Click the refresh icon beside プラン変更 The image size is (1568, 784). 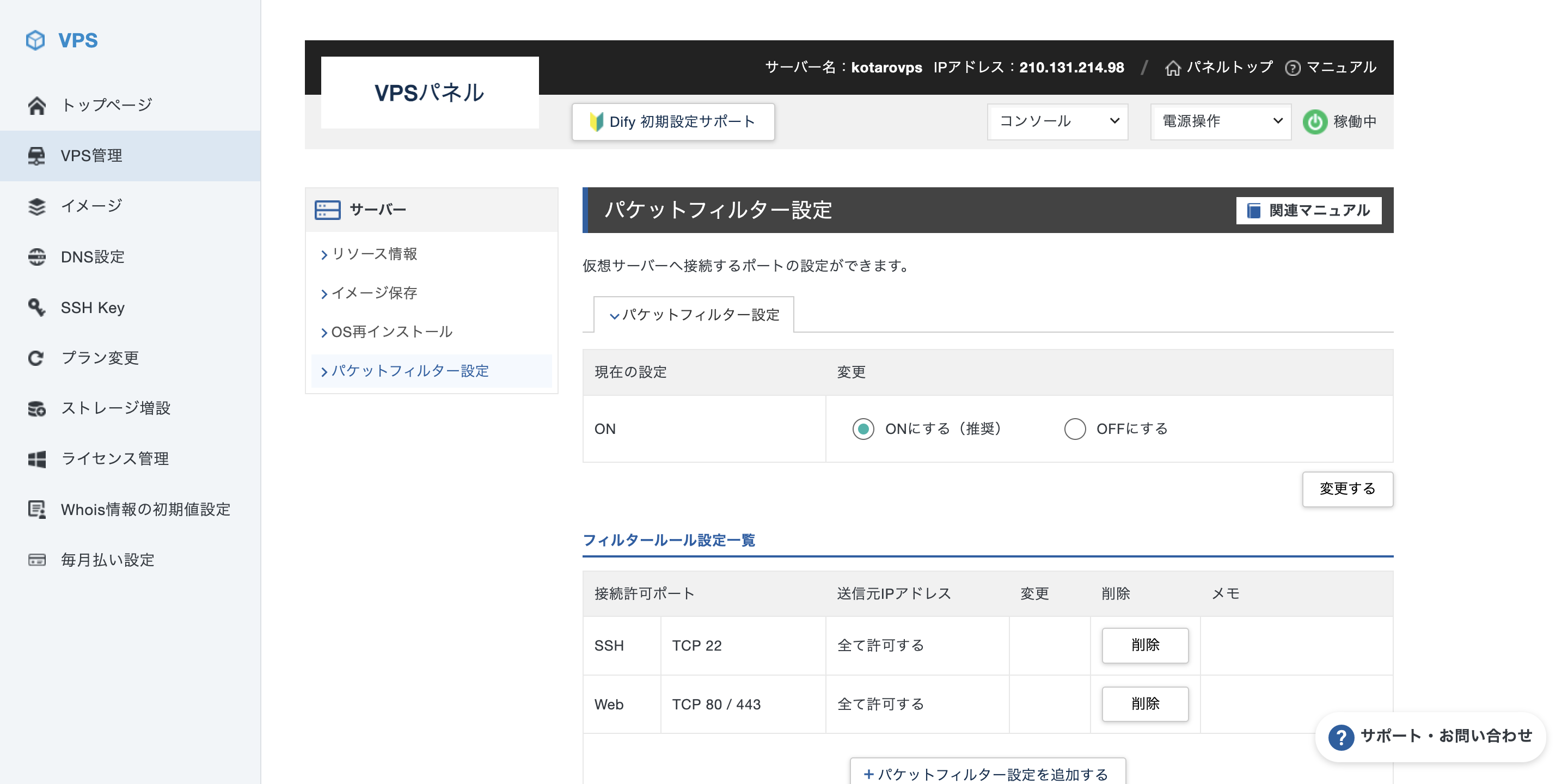pyautogui.click(x=36, y=358)
